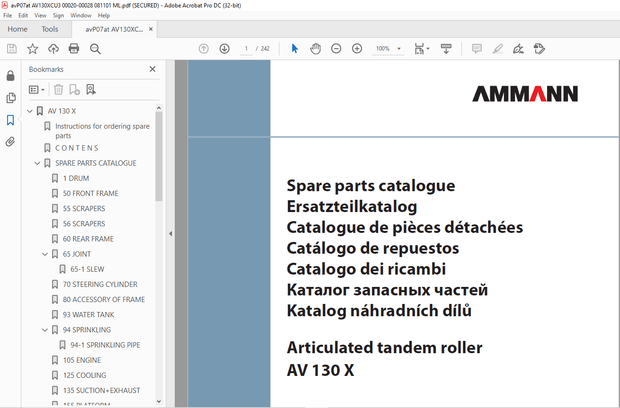Image resolution: width=620 pixels, height=408 pixels.
Task: Click the Save file icon
Action: [12, 49]
